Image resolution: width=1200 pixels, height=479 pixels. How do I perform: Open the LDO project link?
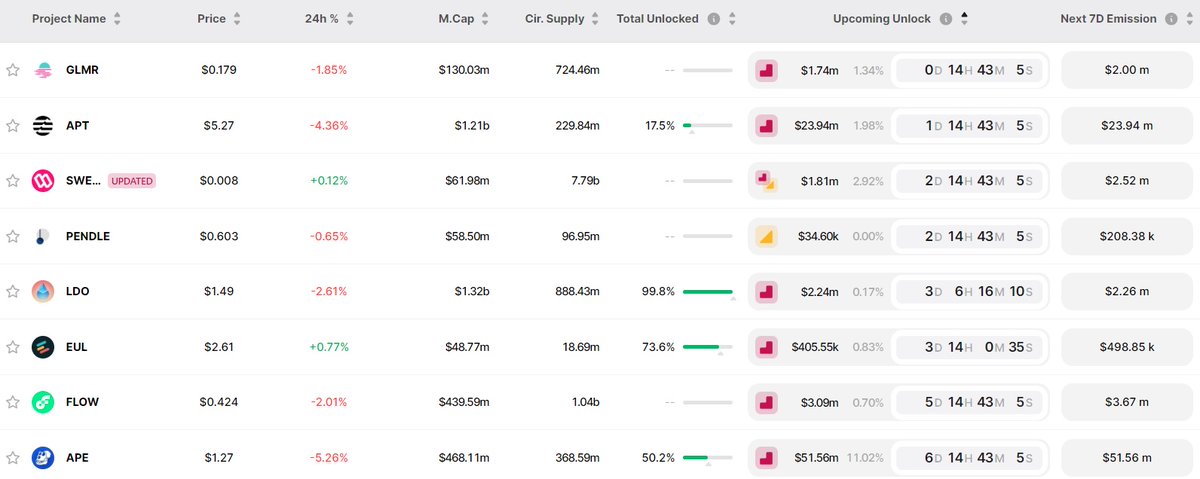(x=78, y=291)
